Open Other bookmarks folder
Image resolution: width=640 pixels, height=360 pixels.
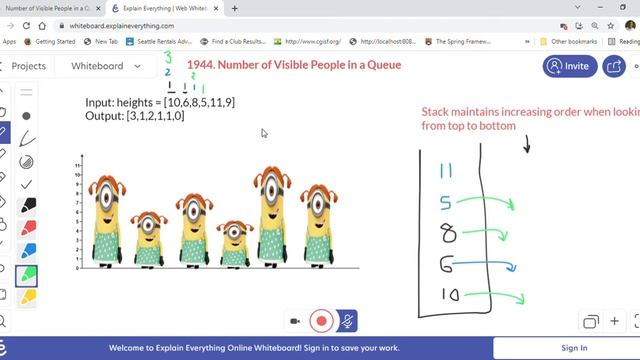569,42
